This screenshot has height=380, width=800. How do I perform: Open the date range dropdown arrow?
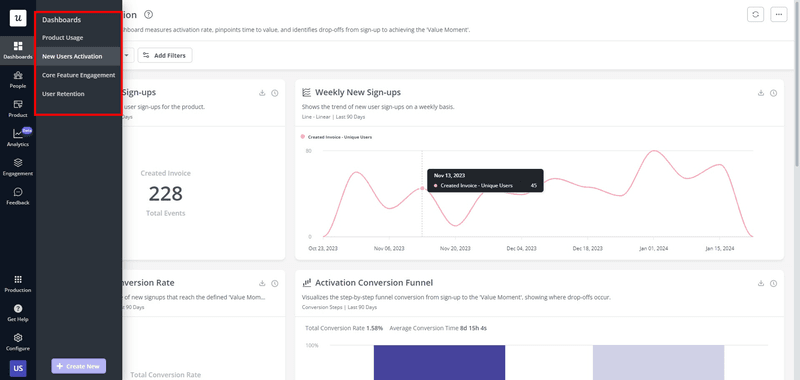pos(126,55)
